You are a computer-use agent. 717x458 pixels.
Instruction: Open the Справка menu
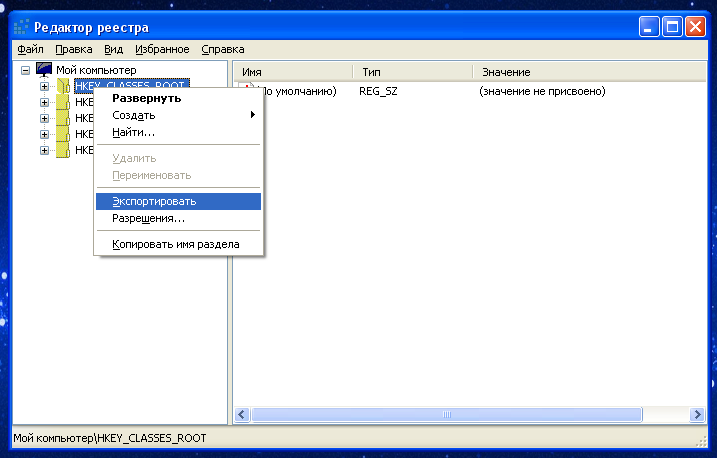[223, 49]
